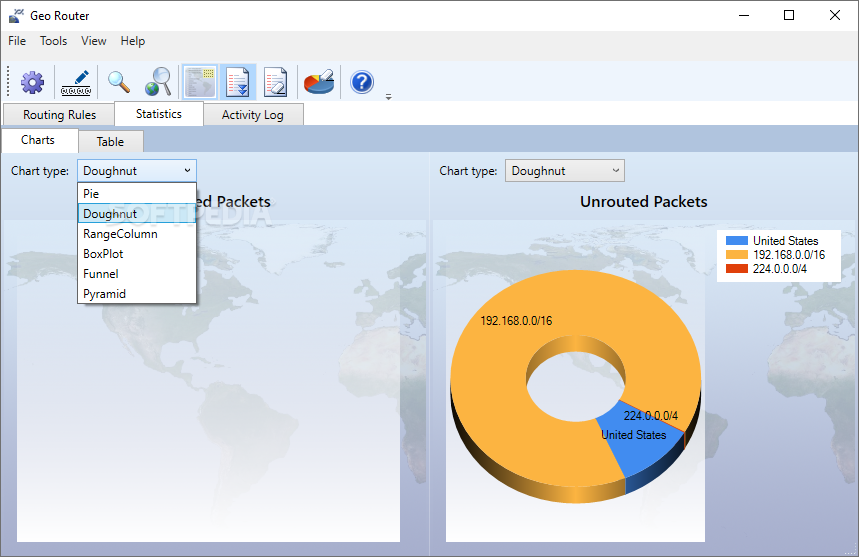Screen dimensions: 859x557
Task: Click the '192.168.0.0/16' label on the doughnut
Action: (x=517, y=321)
